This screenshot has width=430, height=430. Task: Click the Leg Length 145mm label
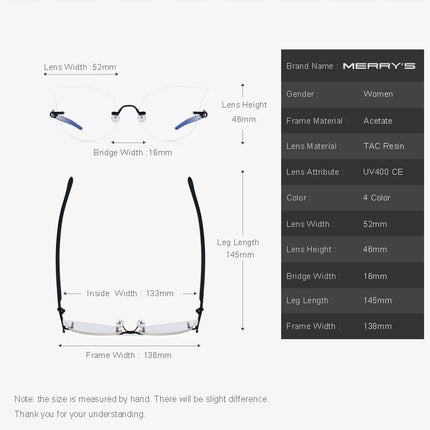(238, 249)
